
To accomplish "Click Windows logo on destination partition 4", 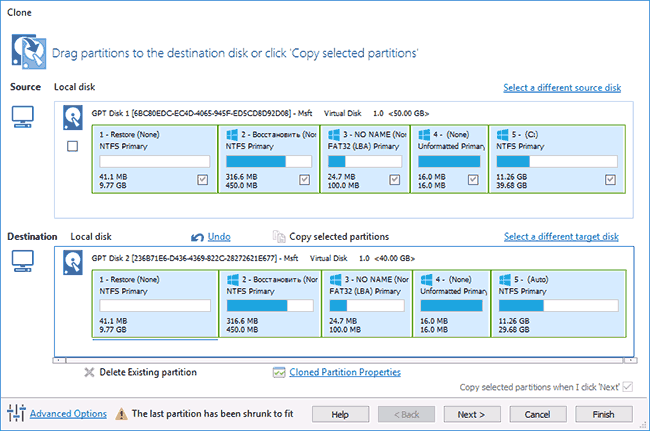I will click(x=427, y=280).
